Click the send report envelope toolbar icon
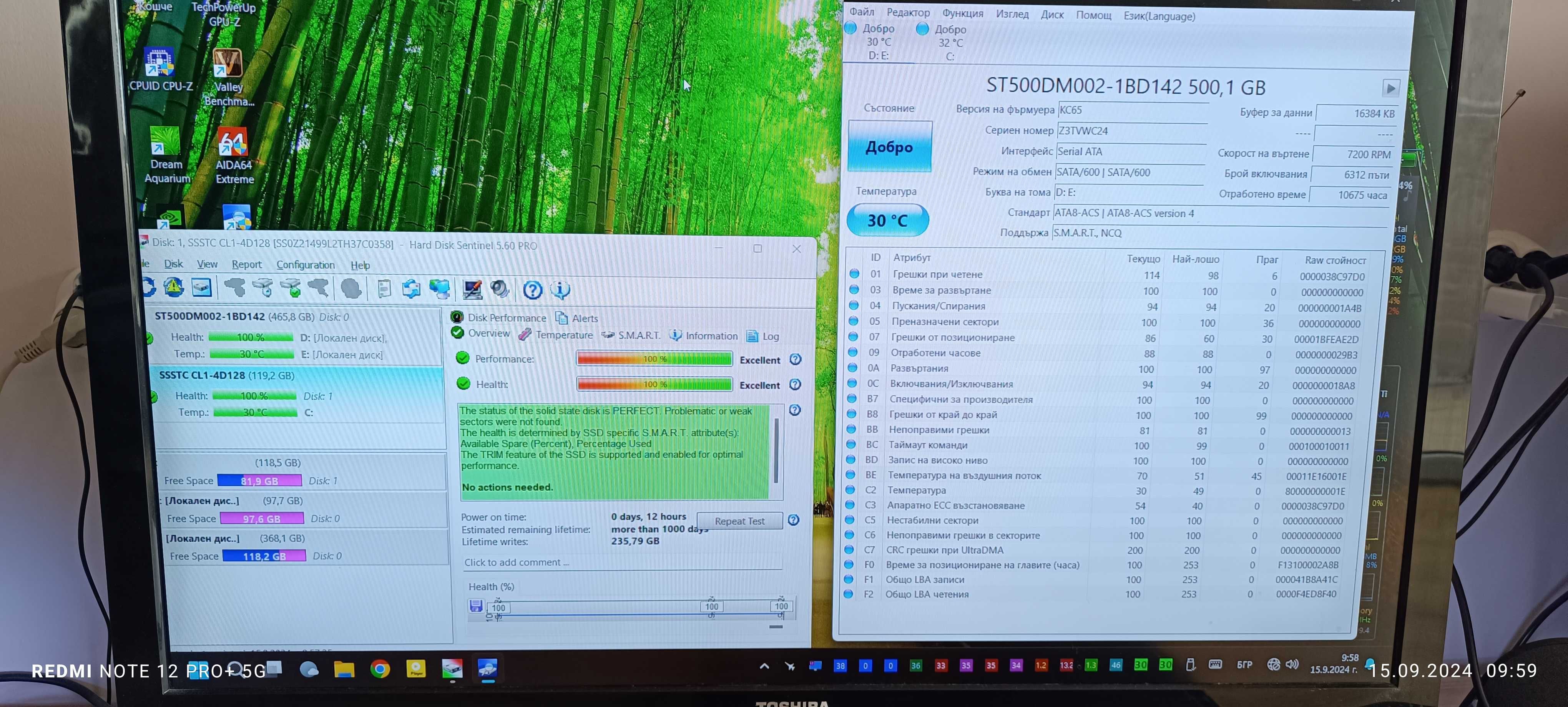This screenshot has height=707, width=1568. point(412,289)
